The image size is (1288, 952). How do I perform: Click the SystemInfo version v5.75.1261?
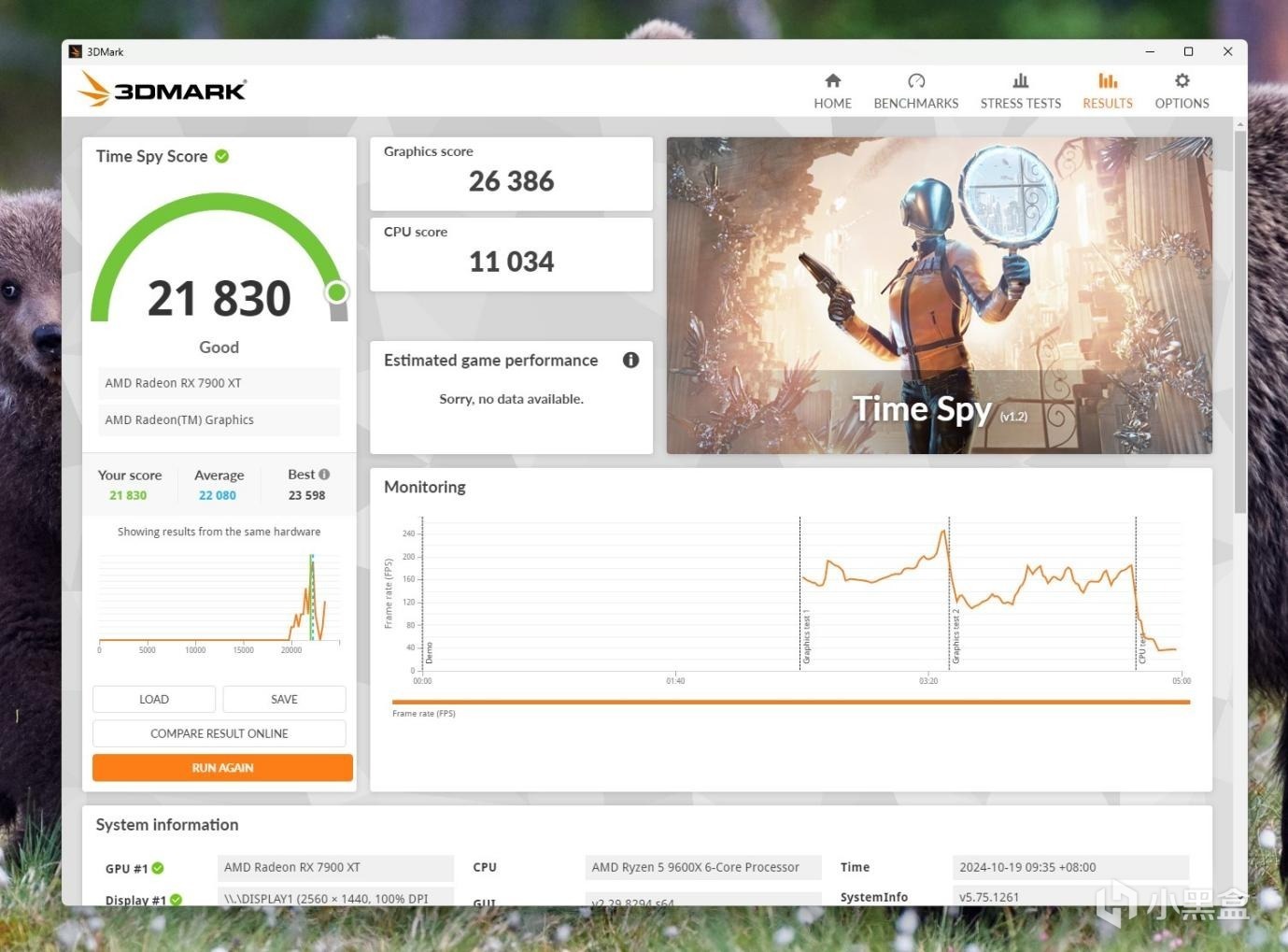[1071, 897]
